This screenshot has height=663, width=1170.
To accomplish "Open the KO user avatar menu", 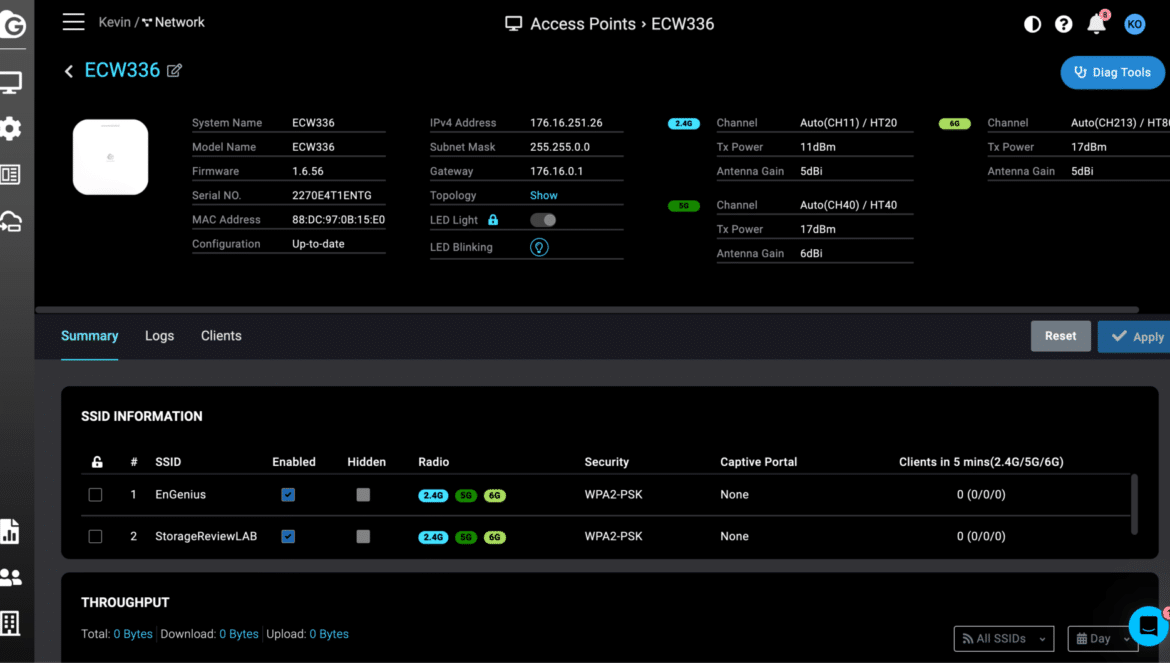I will (1134, 24).
